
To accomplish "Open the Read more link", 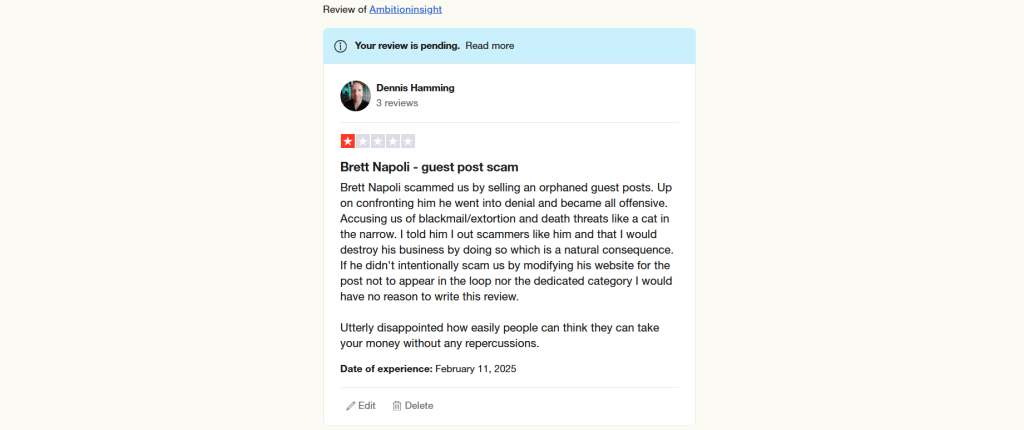I will click(x=490, y=46).
